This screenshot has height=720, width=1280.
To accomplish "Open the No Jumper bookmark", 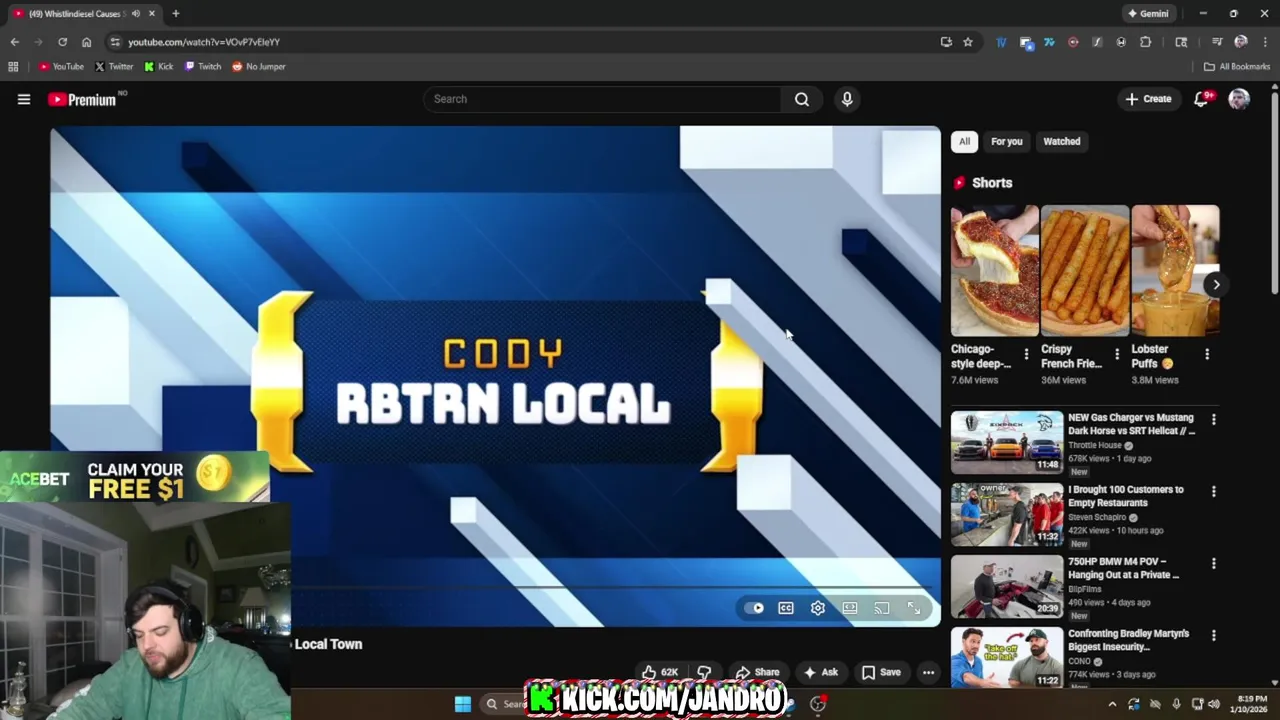I will coord(259,67).
